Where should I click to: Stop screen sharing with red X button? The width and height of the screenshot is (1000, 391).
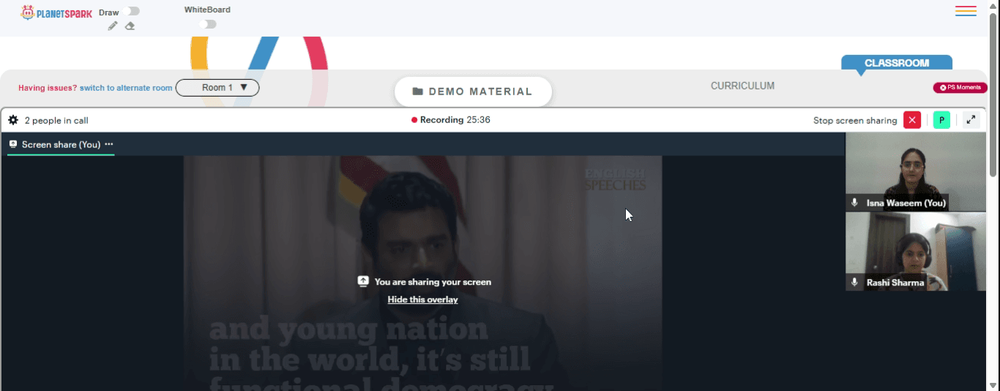coord(912,120)
